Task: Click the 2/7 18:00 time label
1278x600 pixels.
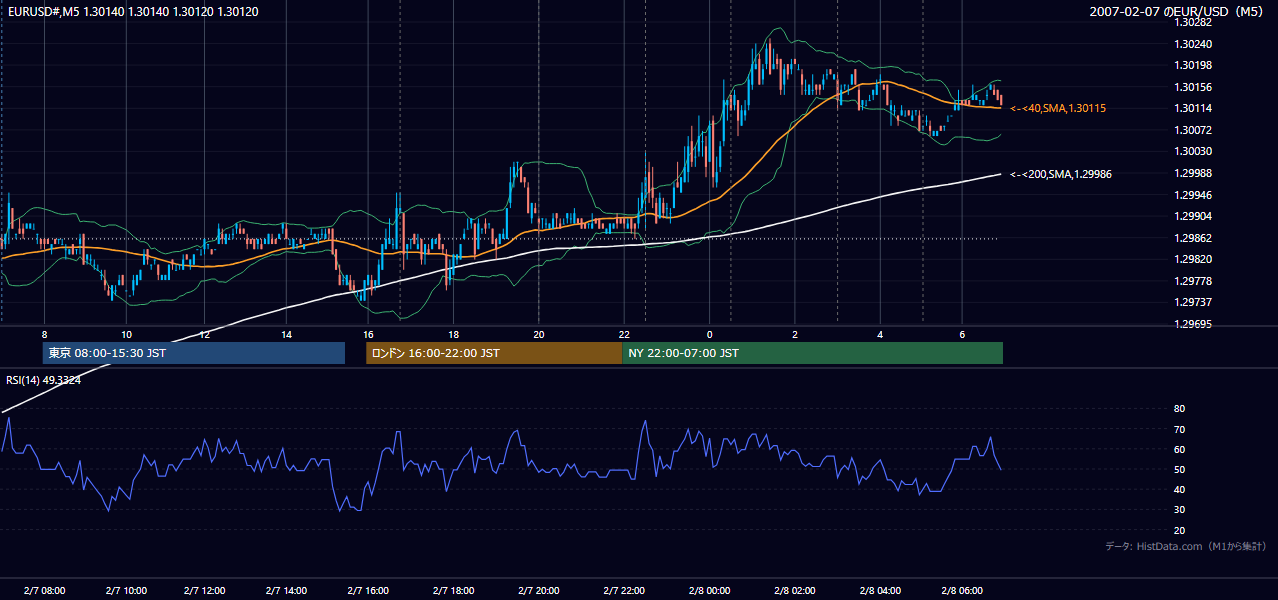Action: [x=453, y=590]
